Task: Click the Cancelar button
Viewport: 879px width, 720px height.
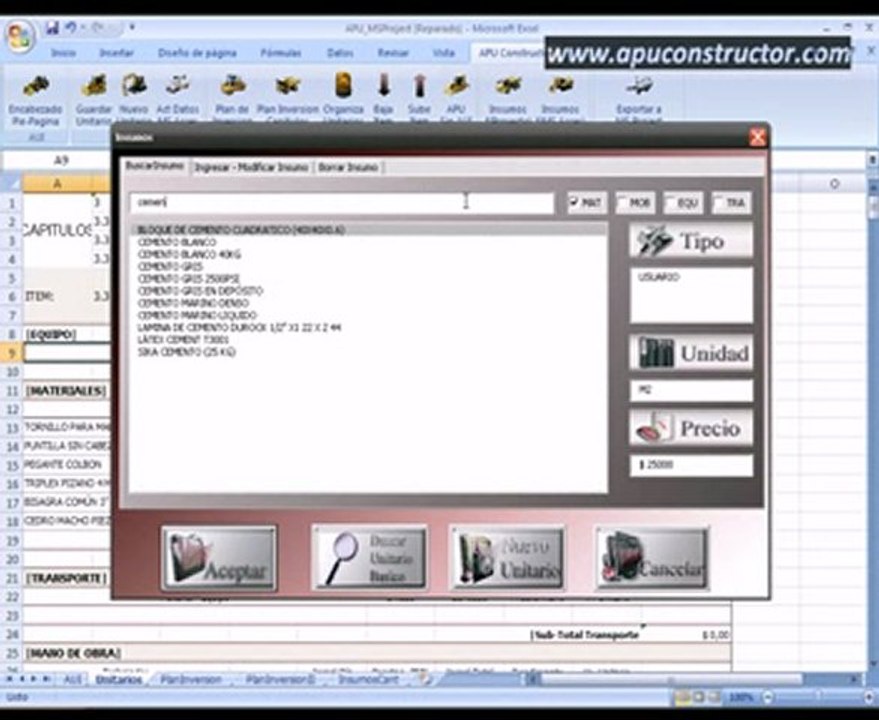Action: [652, 558]
